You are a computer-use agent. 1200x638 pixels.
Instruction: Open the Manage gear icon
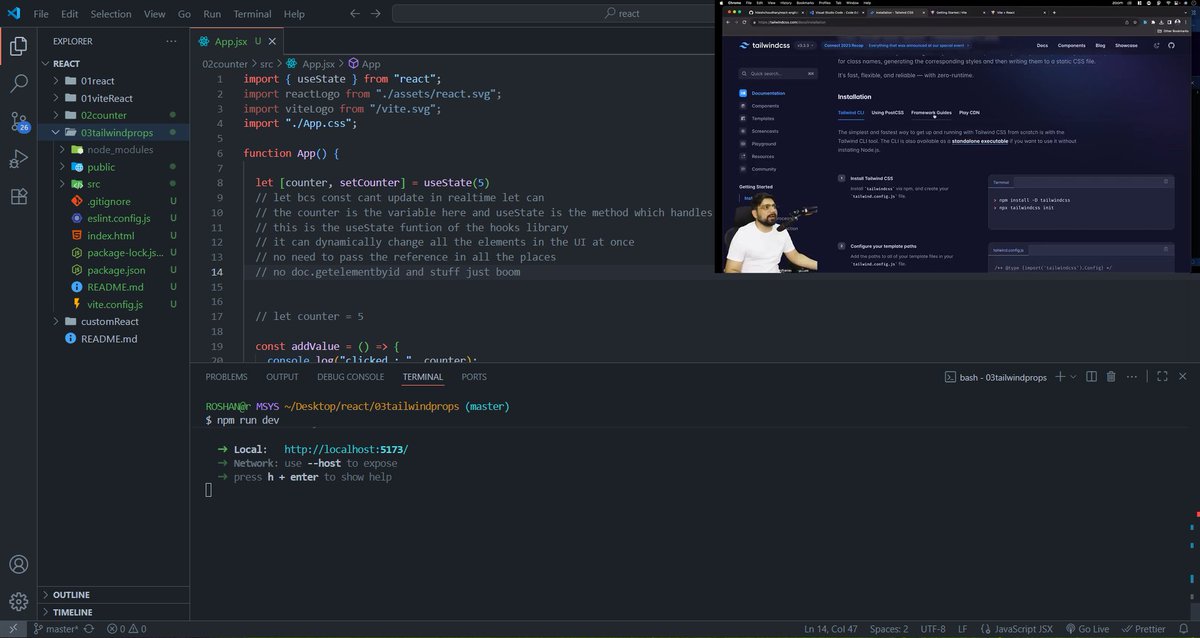(18, 602)
